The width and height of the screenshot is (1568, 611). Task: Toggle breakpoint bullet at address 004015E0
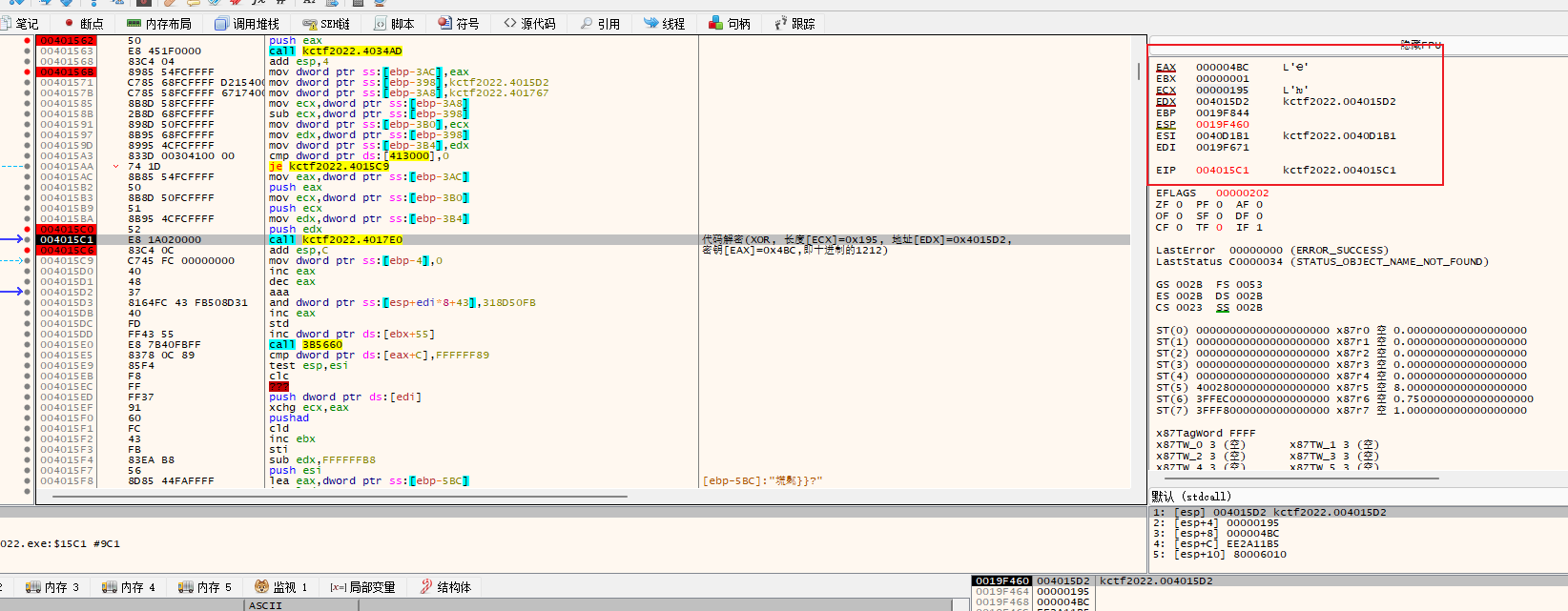[27, 345]
